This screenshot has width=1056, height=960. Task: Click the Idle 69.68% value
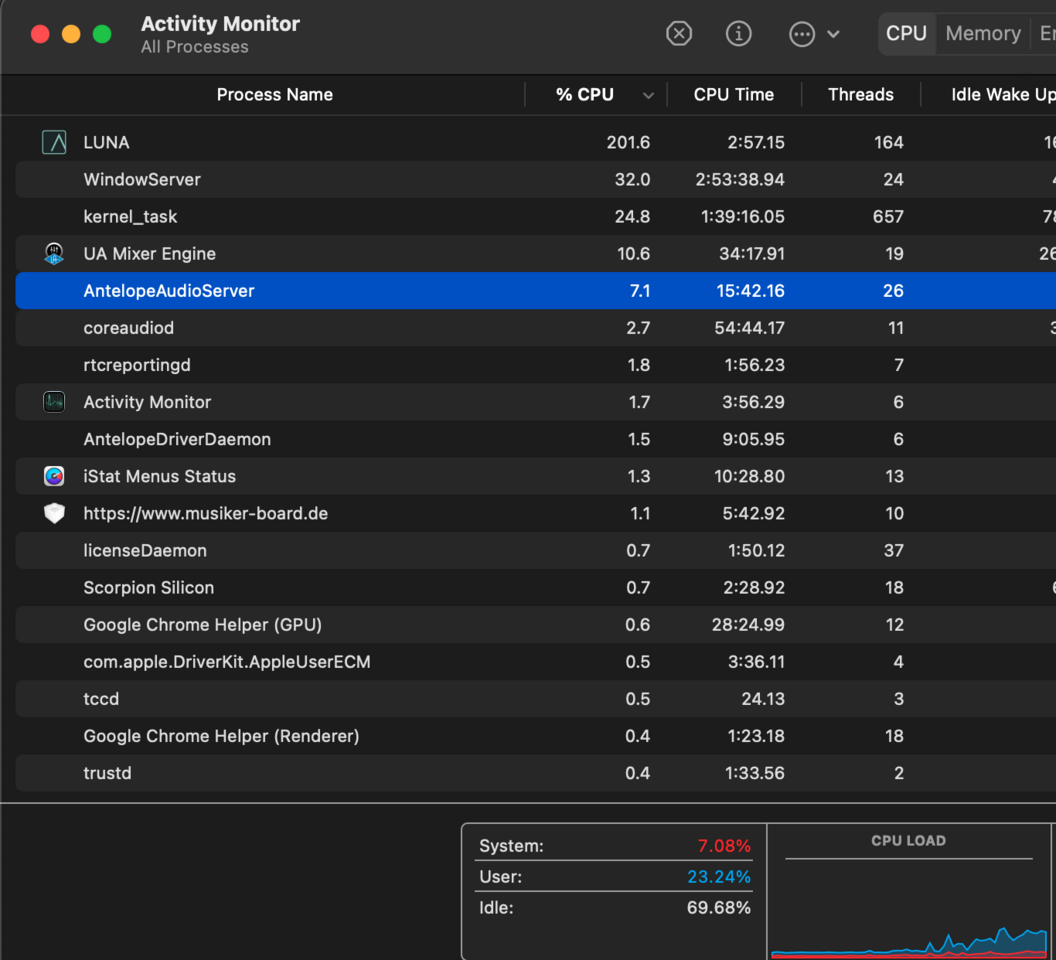coord(719,907)
